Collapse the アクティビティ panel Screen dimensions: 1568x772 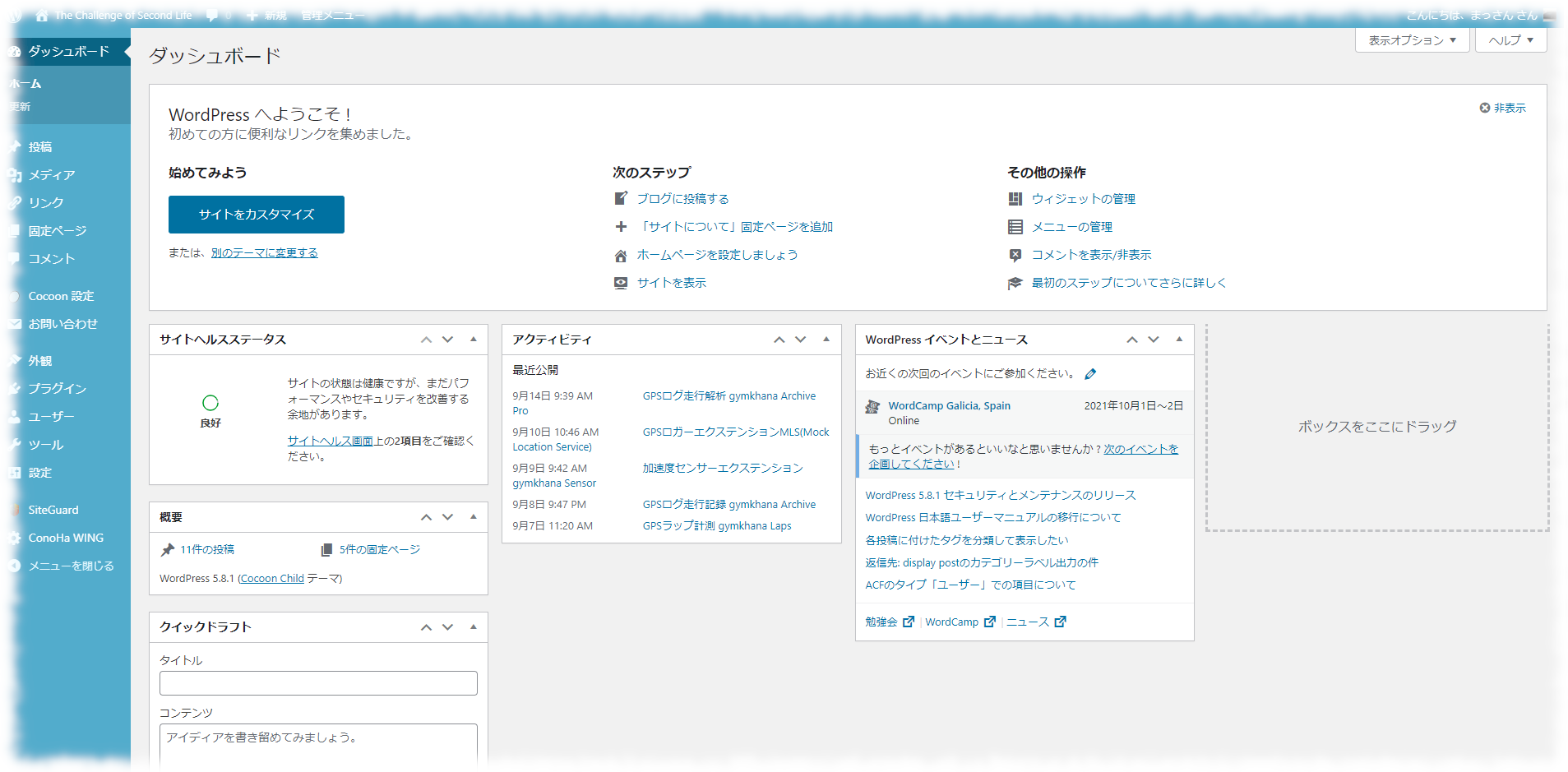826,339
